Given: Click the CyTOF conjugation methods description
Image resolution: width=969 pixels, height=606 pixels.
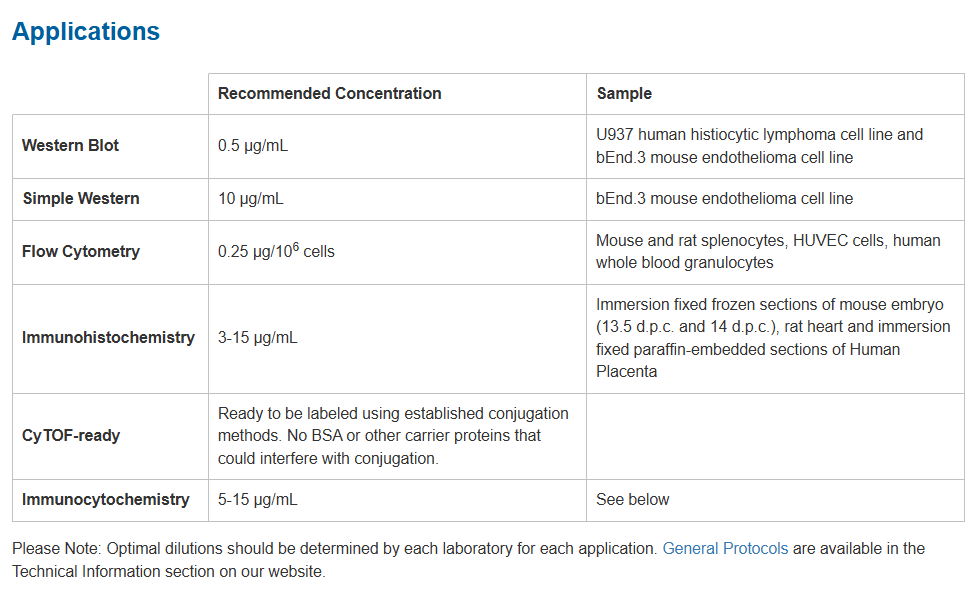Looking at the screenshot, I should coord(393,436).
